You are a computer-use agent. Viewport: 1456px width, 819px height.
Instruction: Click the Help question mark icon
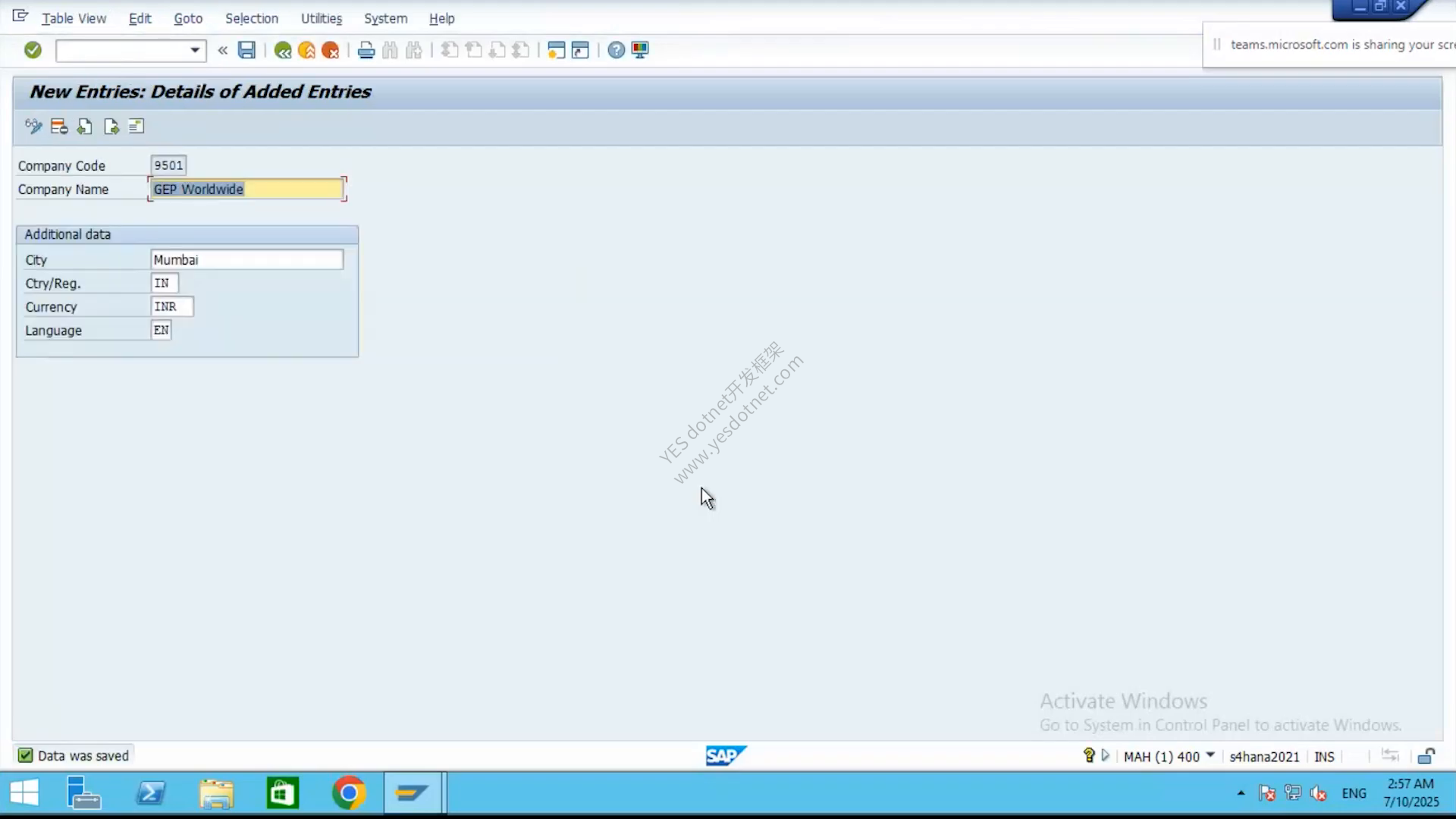pos(617,50)
